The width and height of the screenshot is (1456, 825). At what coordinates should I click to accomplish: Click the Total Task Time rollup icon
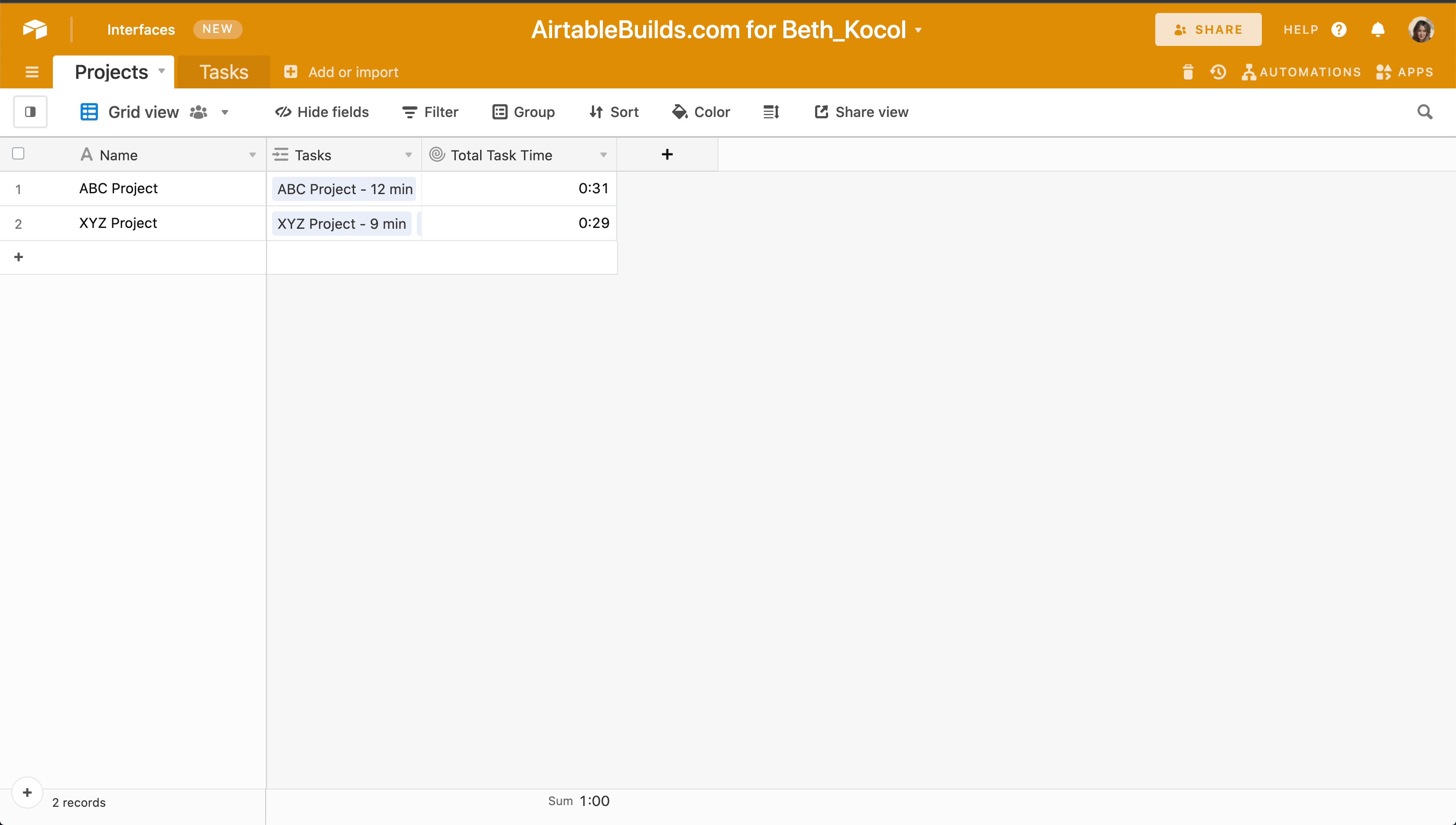tap(437, 154)
